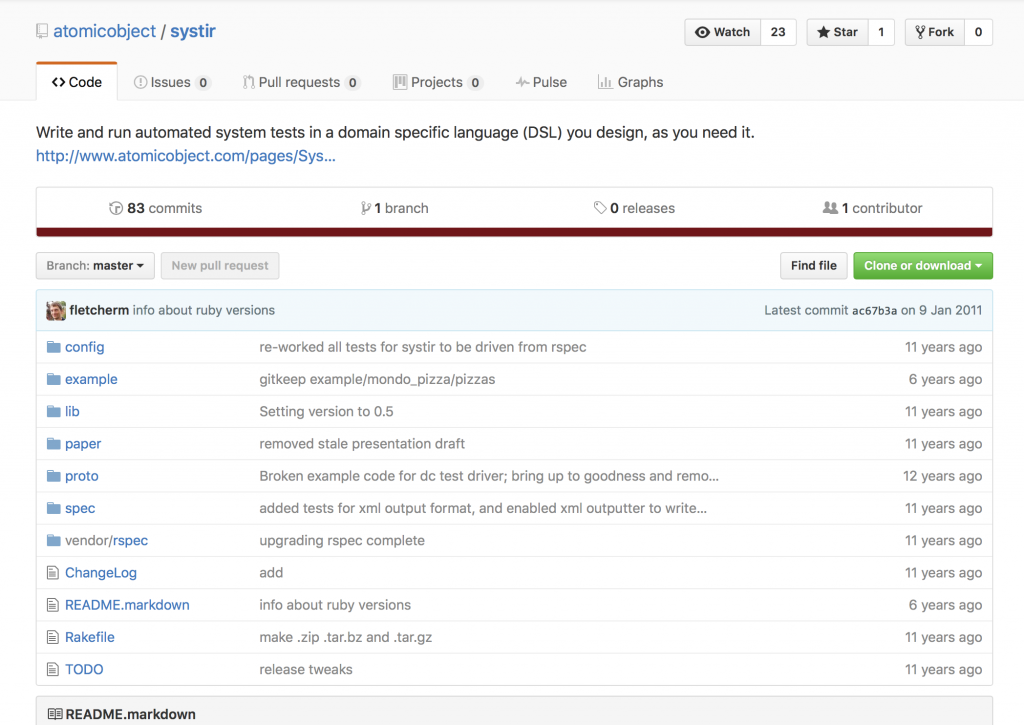
Task: Switch to the Code tab
Action: click(x=77, y=82)
